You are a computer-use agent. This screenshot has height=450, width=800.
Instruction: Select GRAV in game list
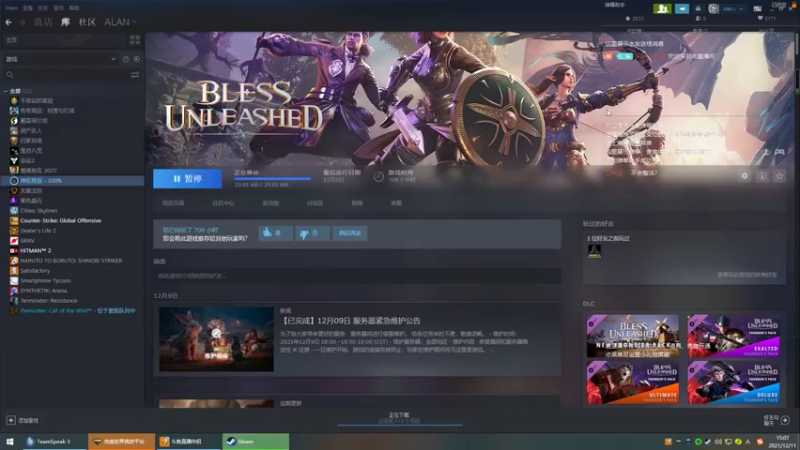tap(28, 240)
